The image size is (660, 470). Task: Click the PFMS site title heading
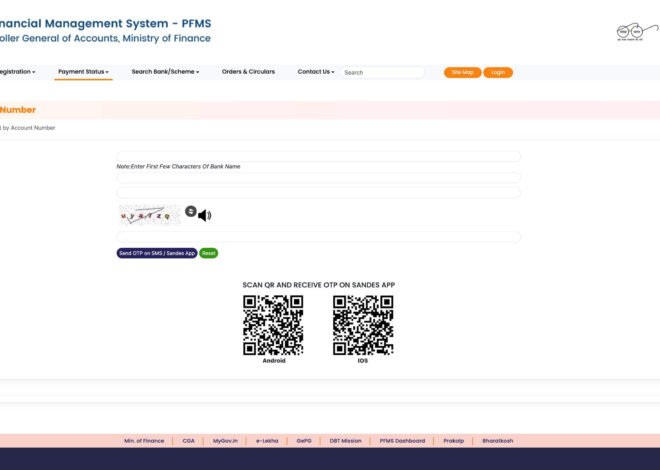click(106, 24)
